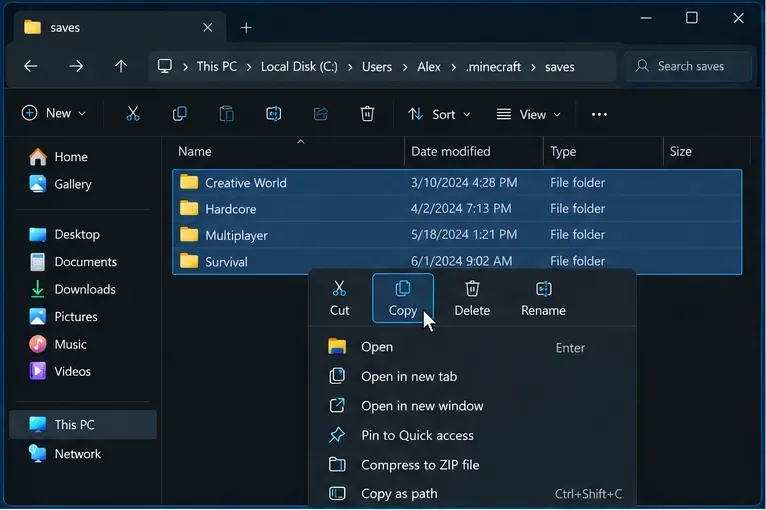Open the See more three-dots menu

coord(599,114)
